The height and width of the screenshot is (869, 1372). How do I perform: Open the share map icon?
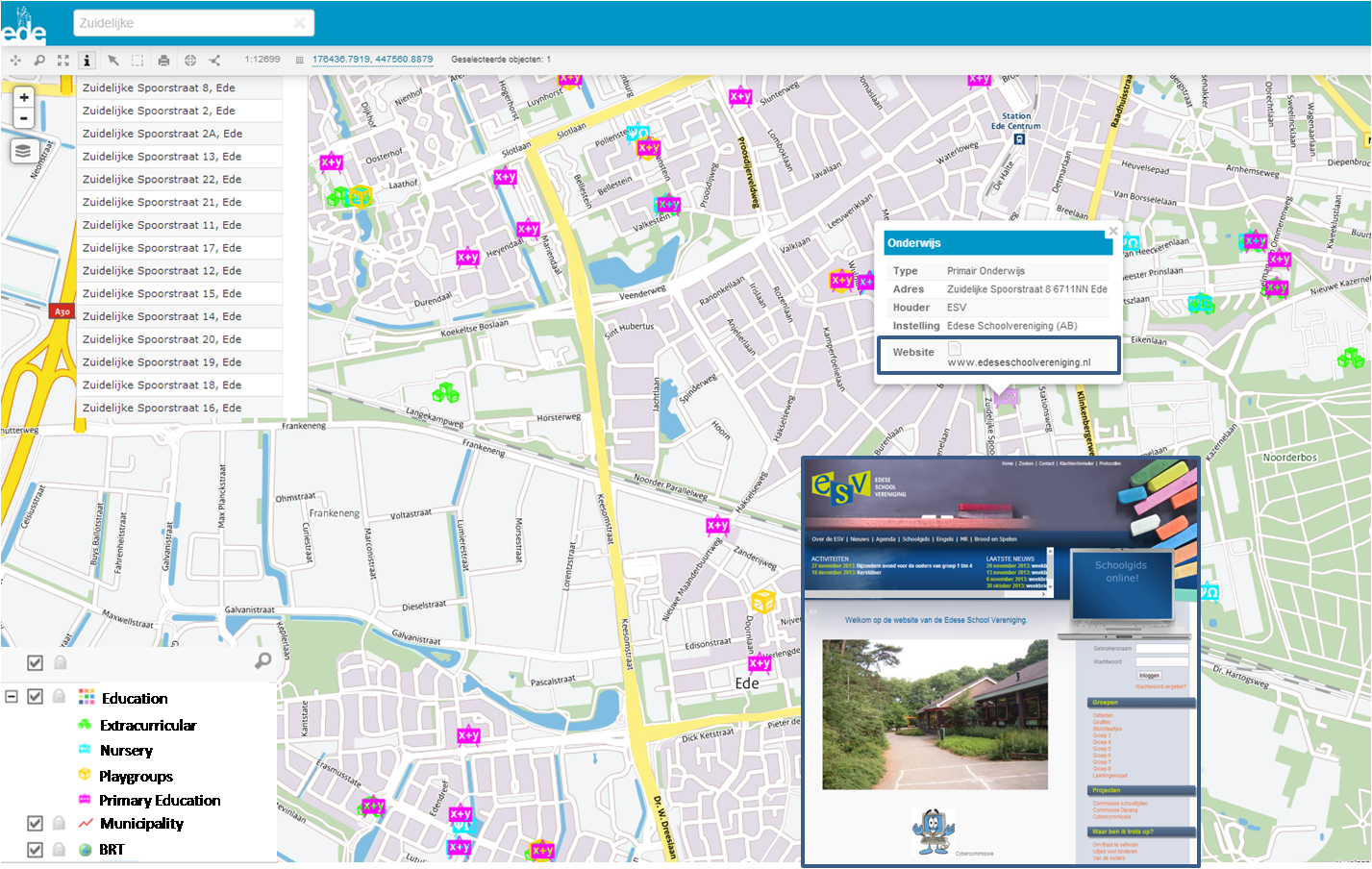pos(214,60)
